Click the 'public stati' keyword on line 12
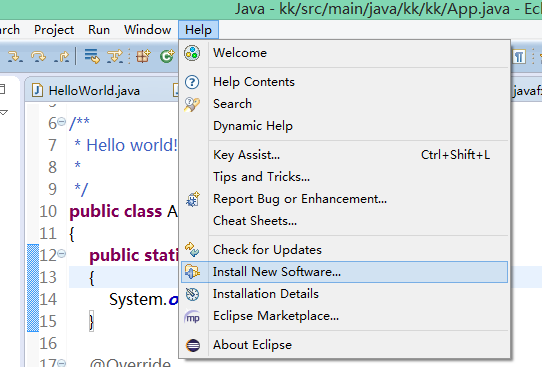The width and height of the screenshot is (542, 367). click(134, 255)
